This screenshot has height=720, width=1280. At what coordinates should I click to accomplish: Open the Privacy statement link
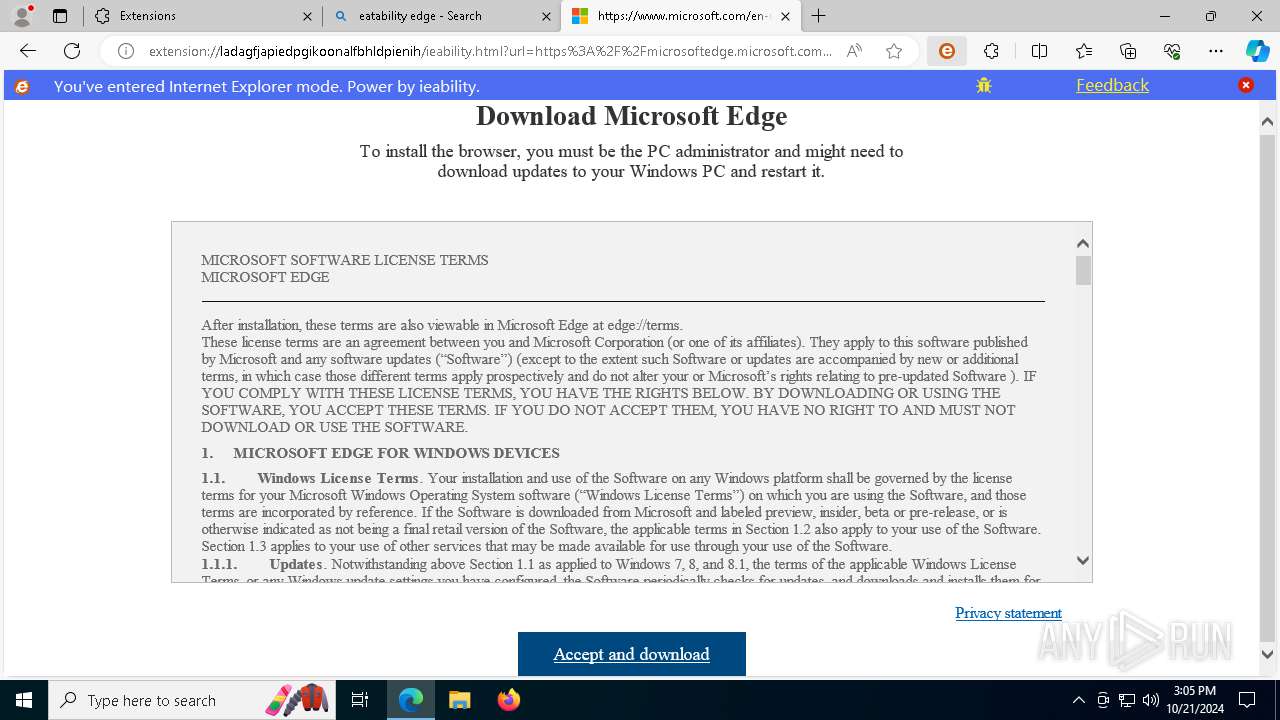click(1008, 613)
